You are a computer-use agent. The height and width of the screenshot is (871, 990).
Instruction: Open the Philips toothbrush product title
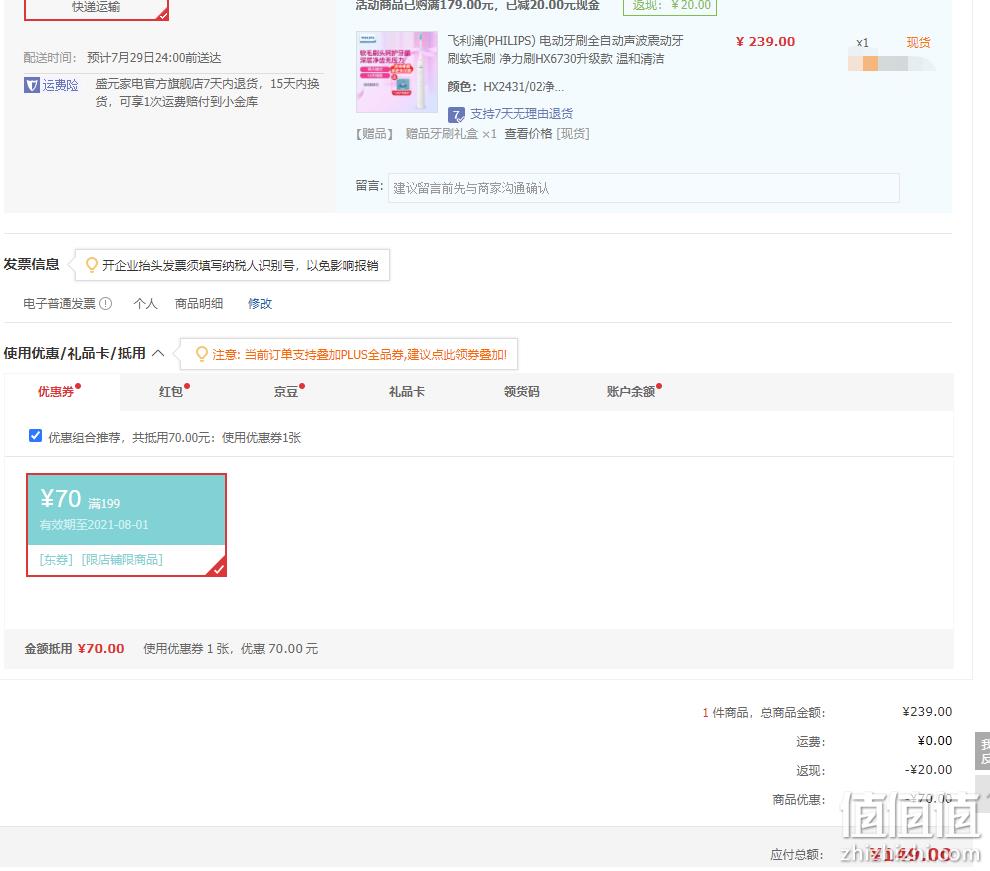coord(565,50)
